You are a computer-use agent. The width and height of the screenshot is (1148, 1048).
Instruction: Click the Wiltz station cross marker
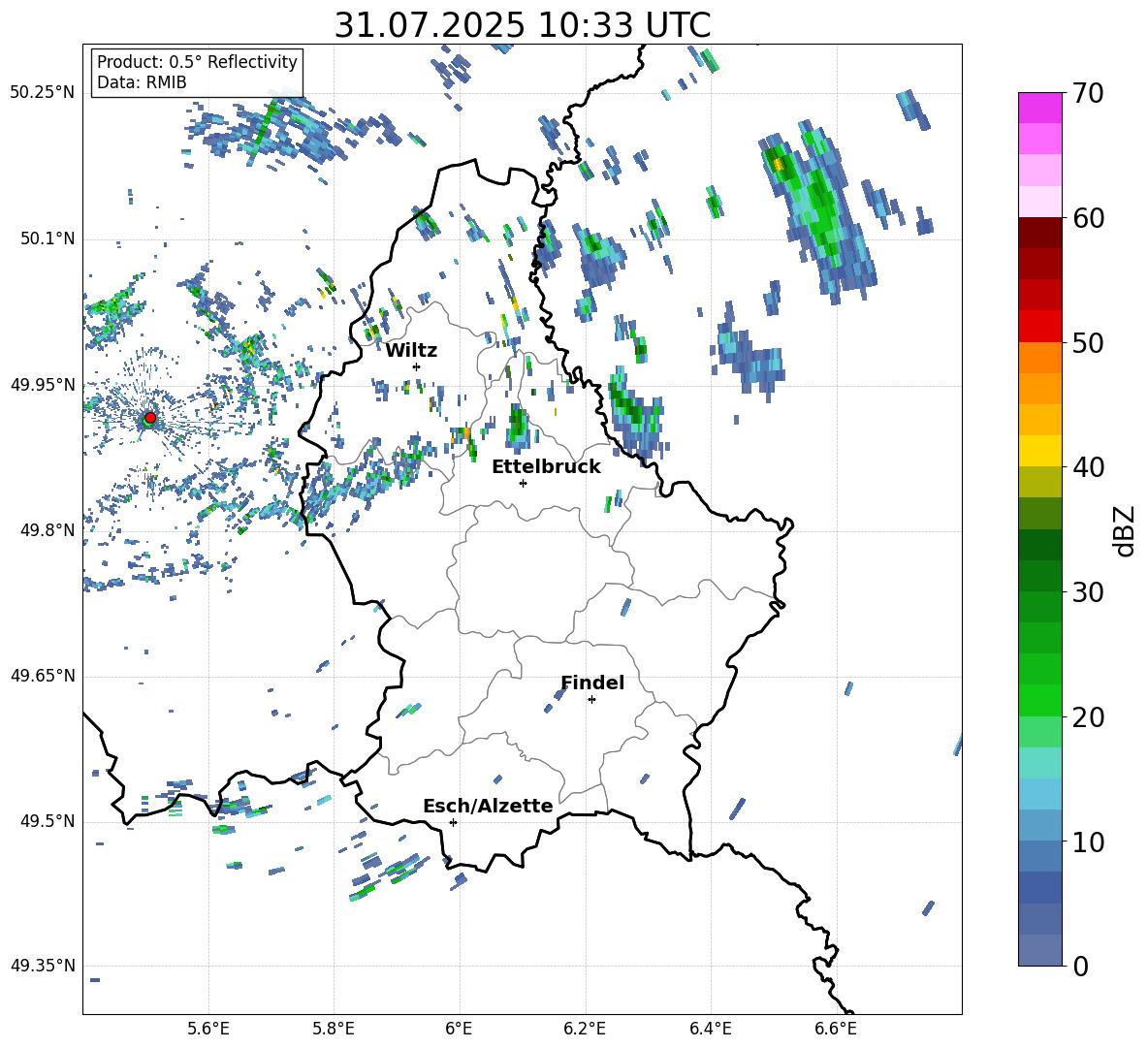pos(417,366)
